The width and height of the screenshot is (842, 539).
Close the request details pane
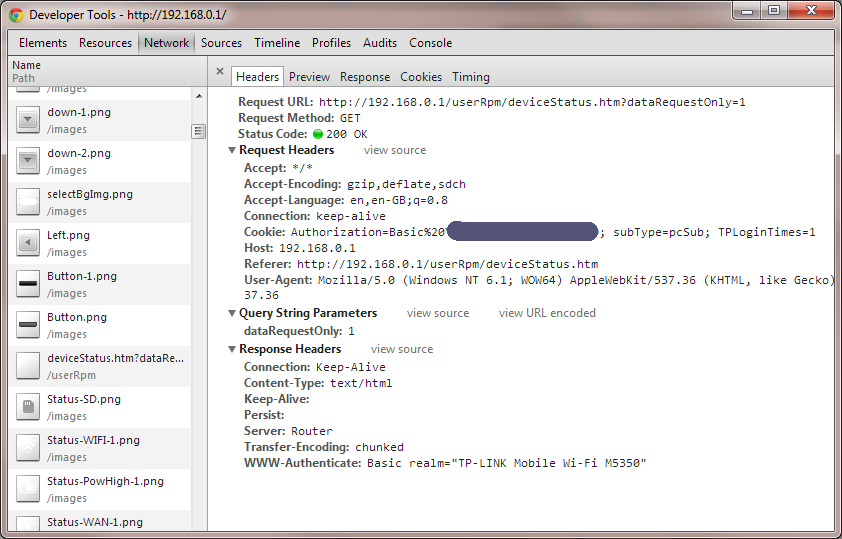[x=220, y=71]
